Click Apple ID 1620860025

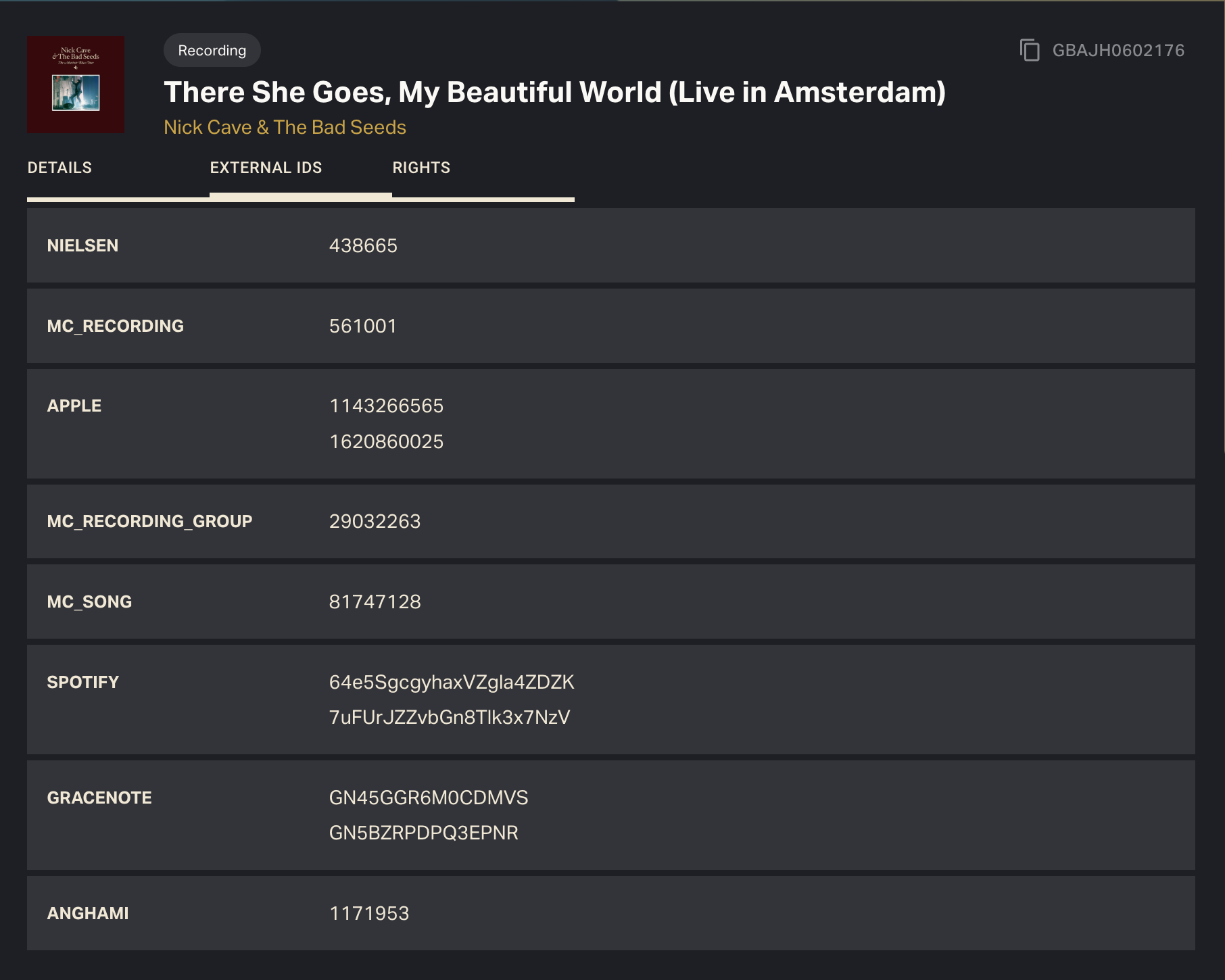pyautogui.click(x=386, y=441)
